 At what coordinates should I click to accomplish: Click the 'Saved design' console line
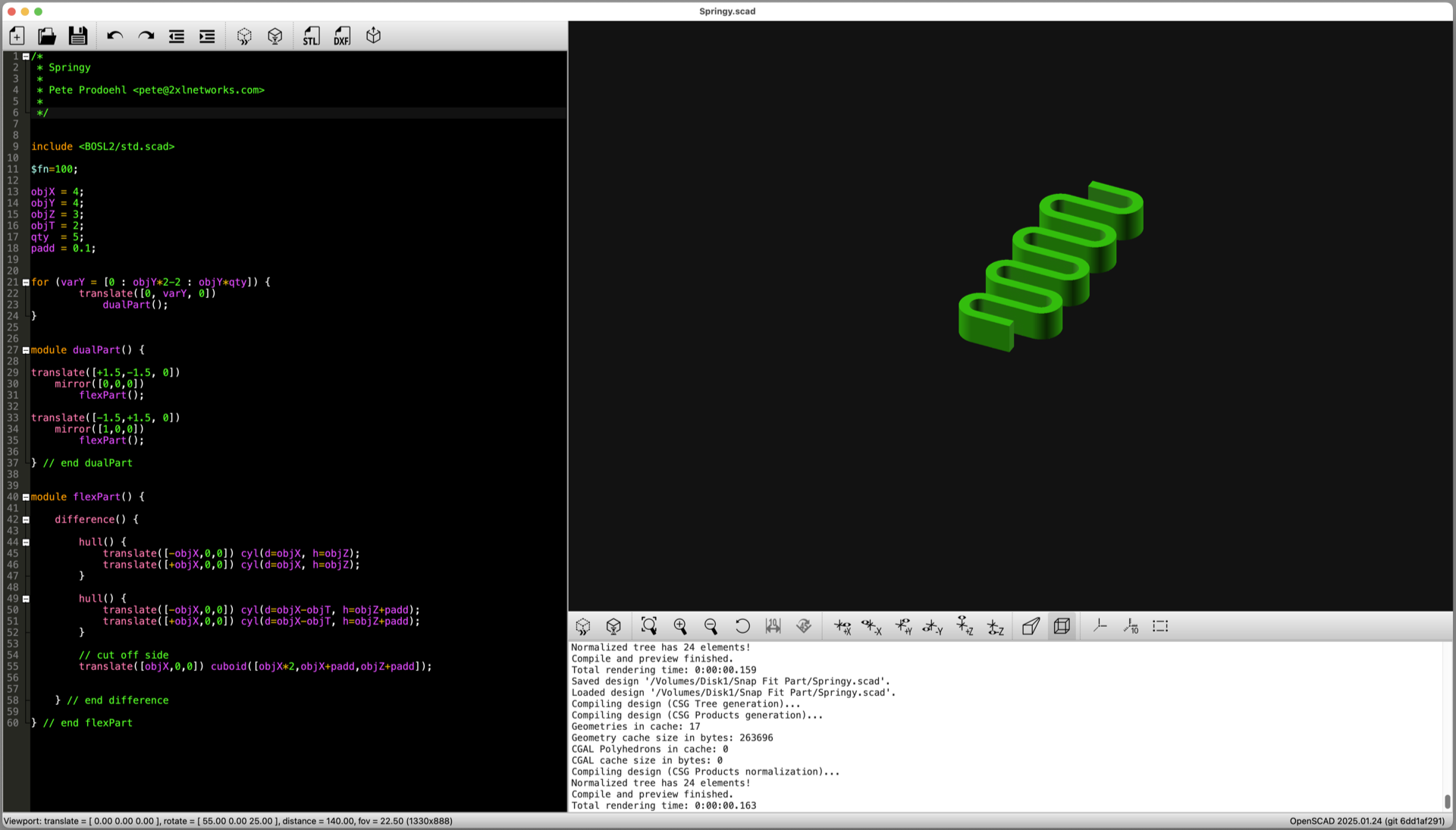click(731, 681)
